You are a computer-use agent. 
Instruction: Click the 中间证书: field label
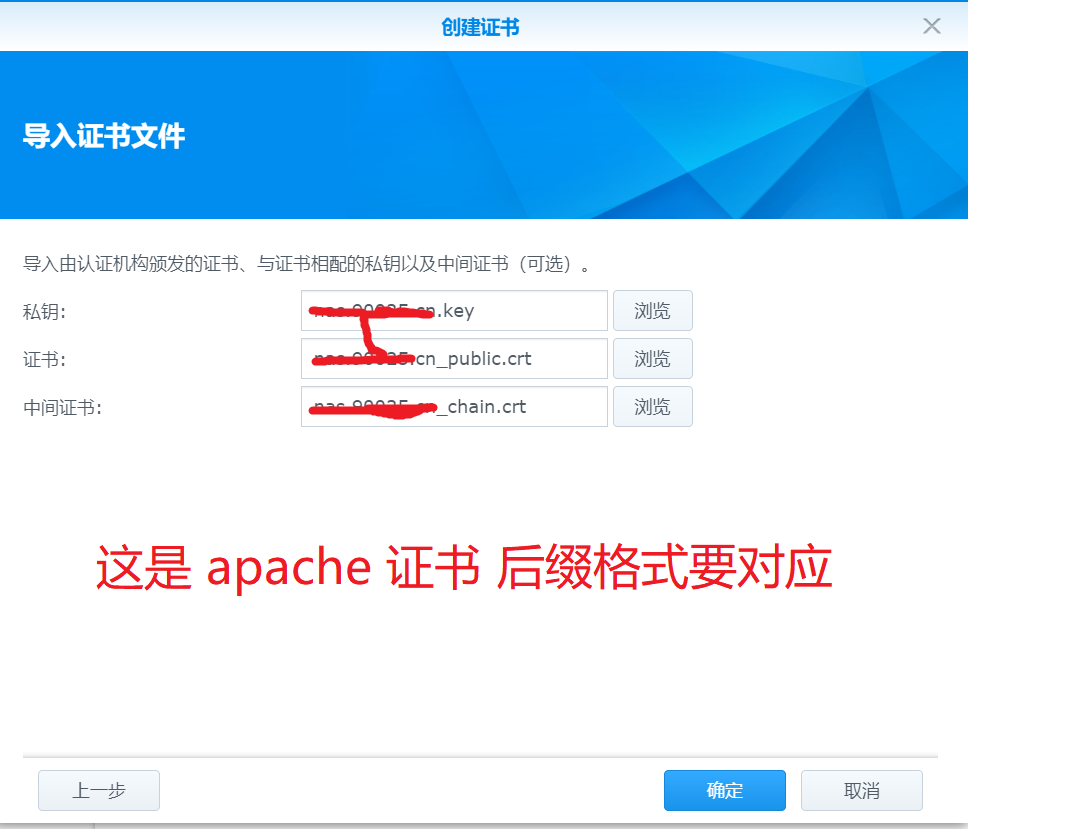pyautogui.click(x=62, y=408)
